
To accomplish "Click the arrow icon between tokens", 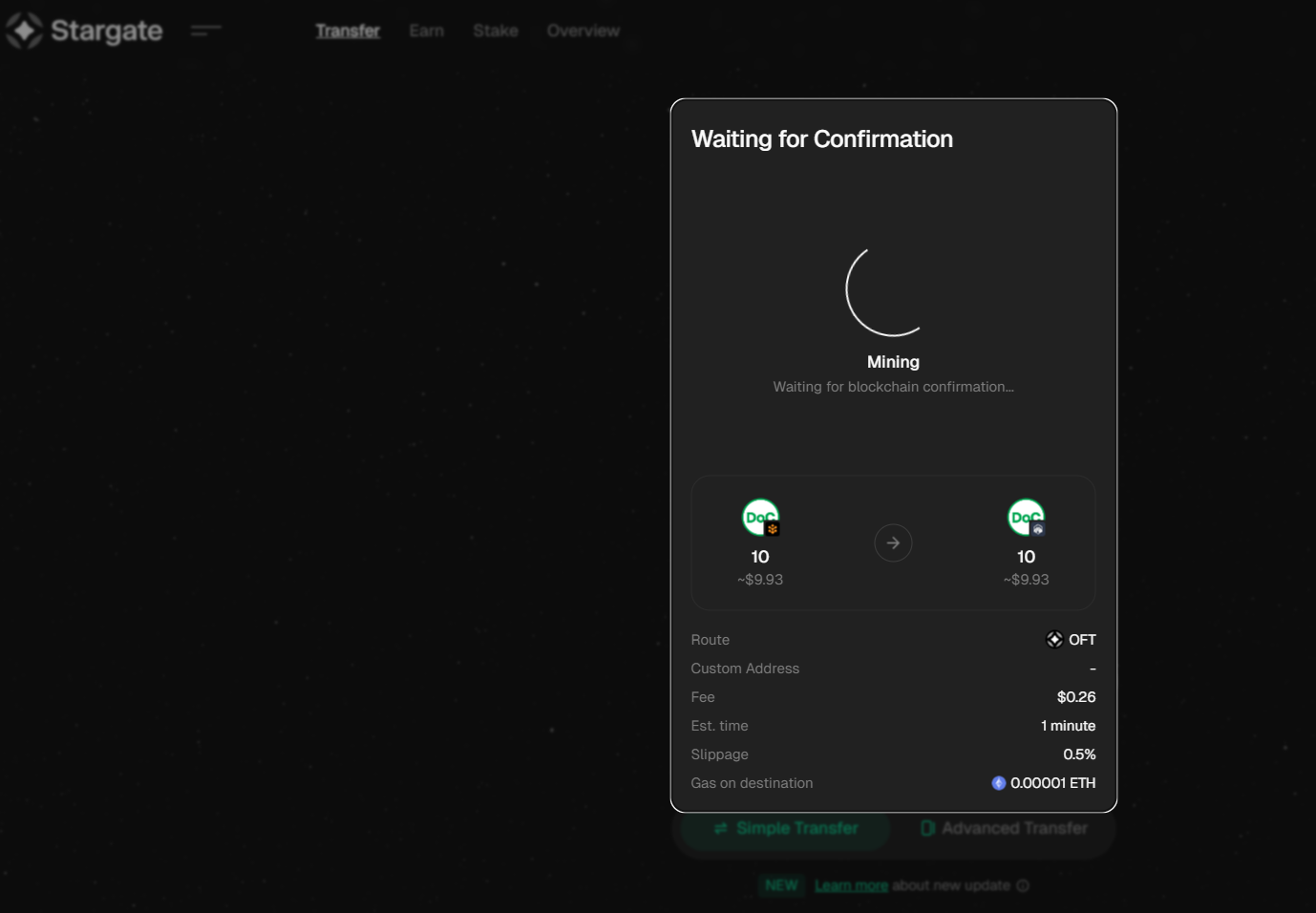I will 893,543.
